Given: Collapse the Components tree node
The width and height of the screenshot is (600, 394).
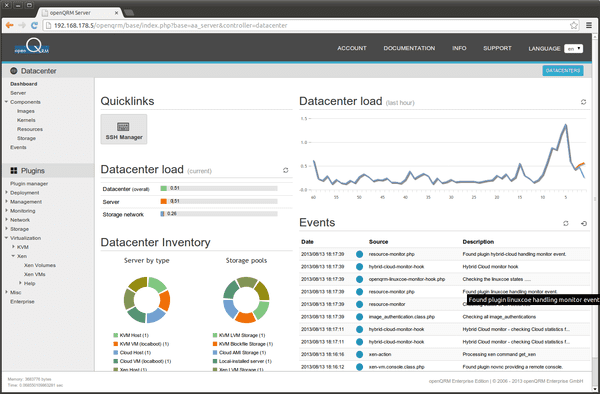Looking at the screenshot, I should (x=6, y=102).
